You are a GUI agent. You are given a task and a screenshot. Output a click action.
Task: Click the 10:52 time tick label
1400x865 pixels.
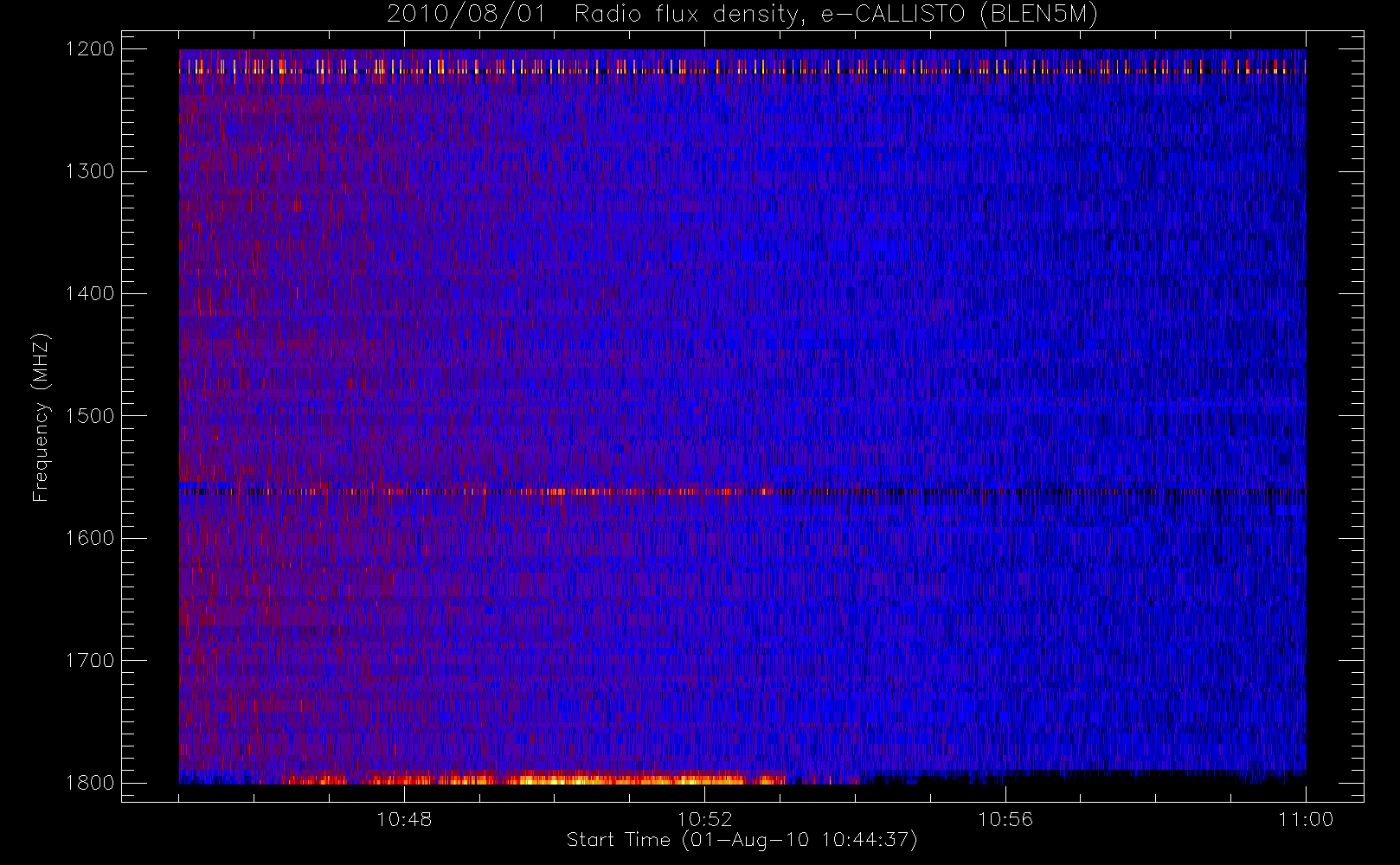(x=704, y=819)
